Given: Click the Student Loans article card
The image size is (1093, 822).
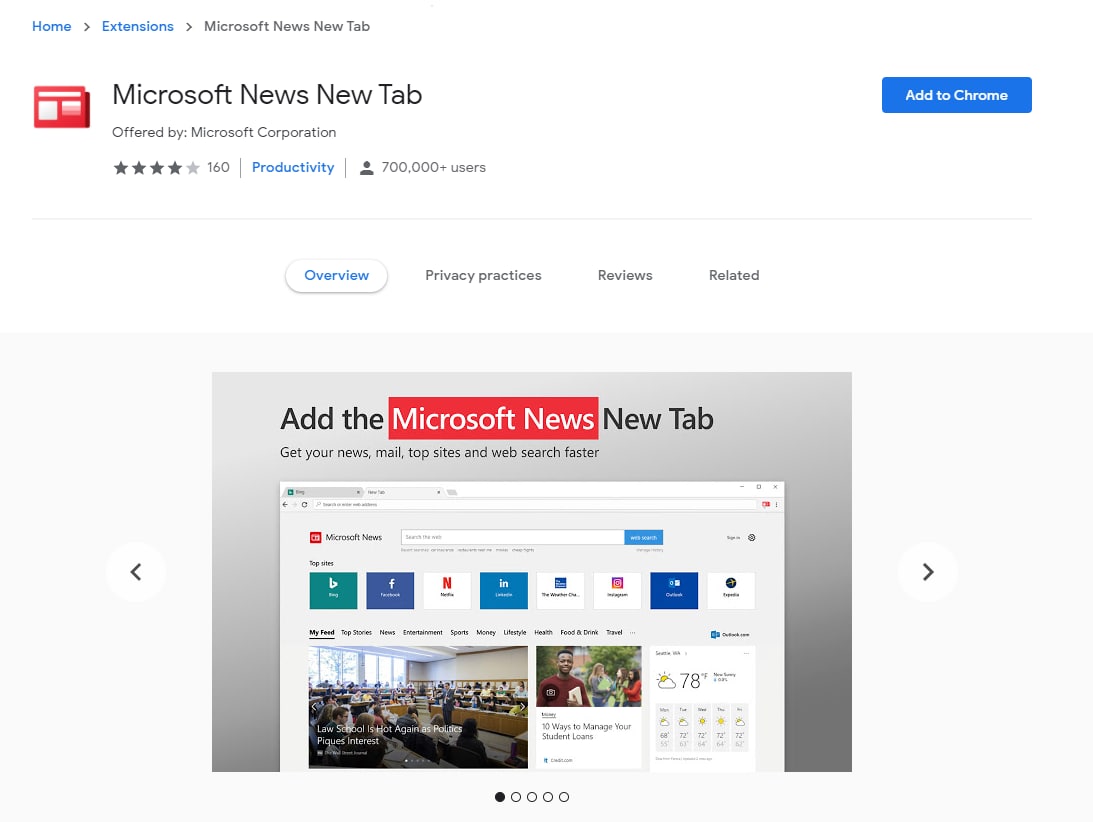Looking at the screenshot, I should pyautogui.click(x=588, y=707).
